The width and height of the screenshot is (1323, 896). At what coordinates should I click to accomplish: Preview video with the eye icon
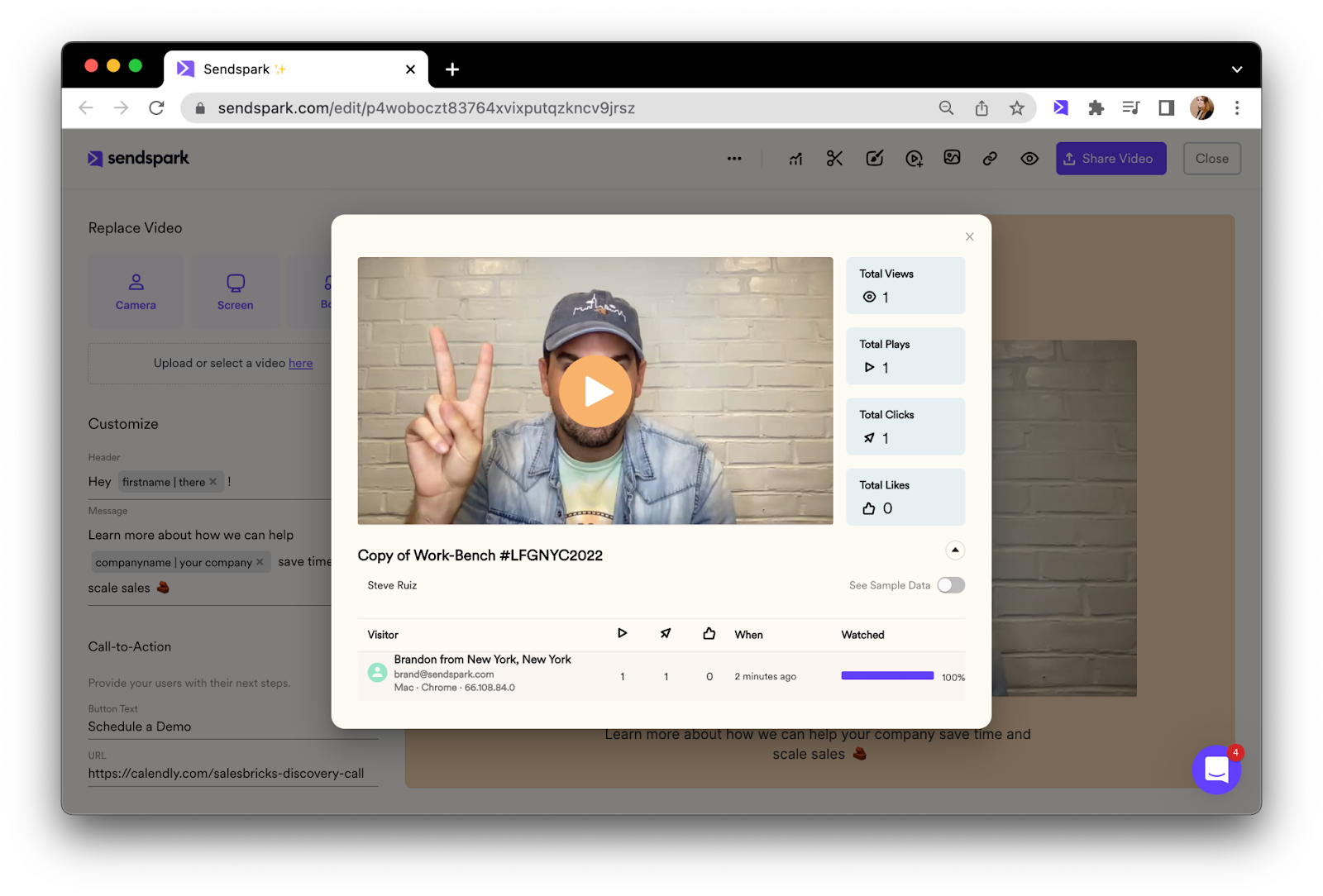(x=1029, y=159)
